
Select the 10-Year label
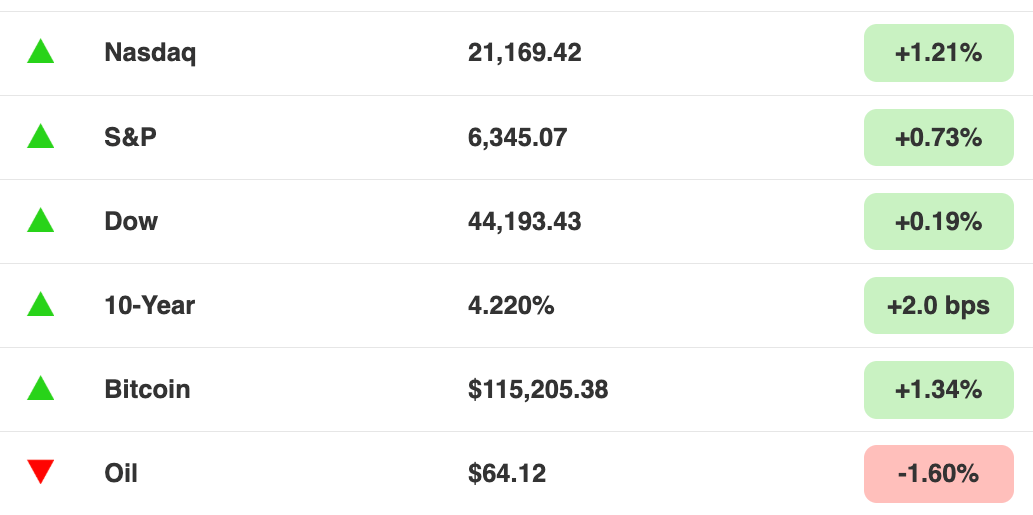(x=150, y=306)
